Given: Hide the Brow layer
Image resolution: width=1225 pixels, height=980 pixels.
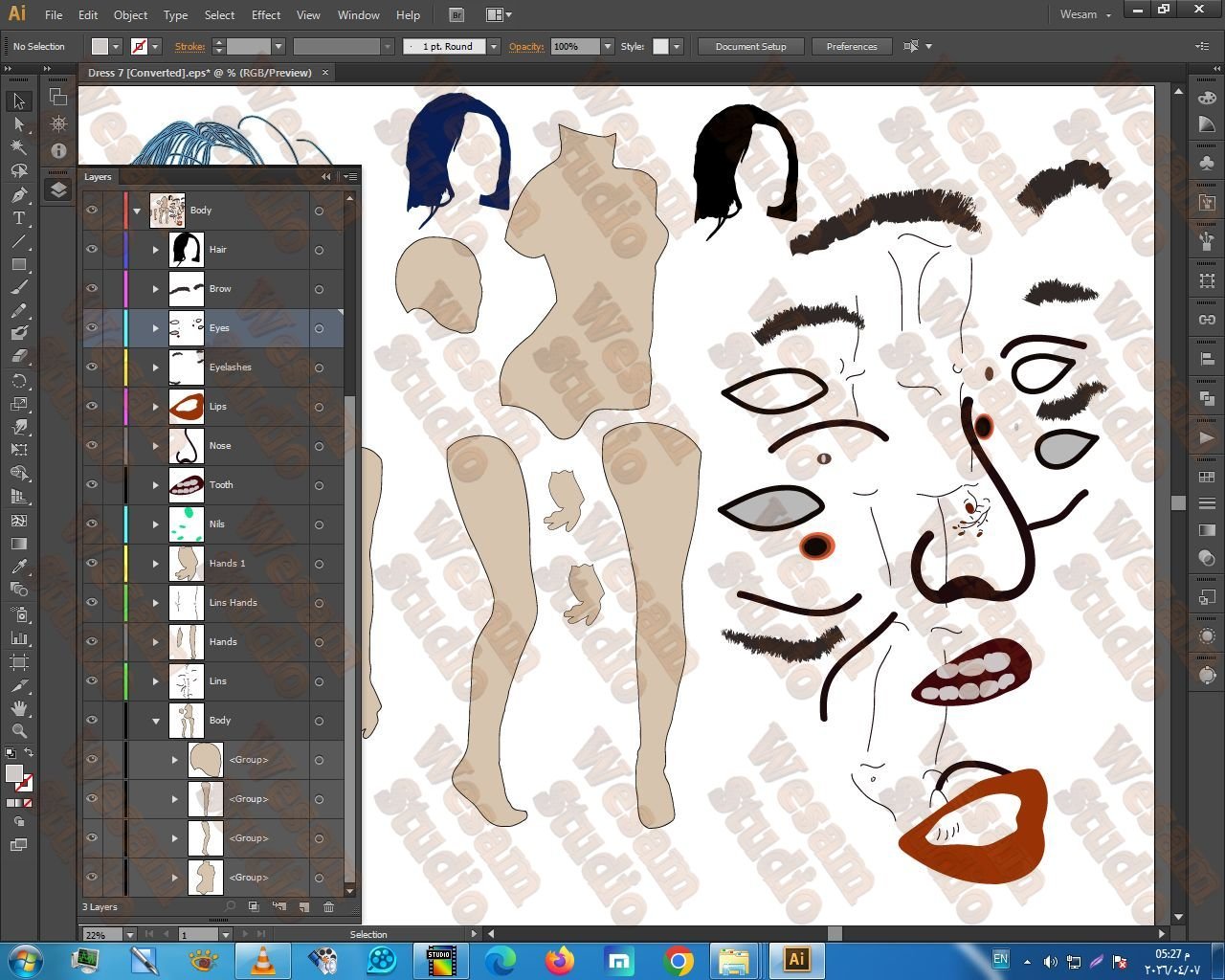Looking at the screenshot, I should [x=92, y=289].
